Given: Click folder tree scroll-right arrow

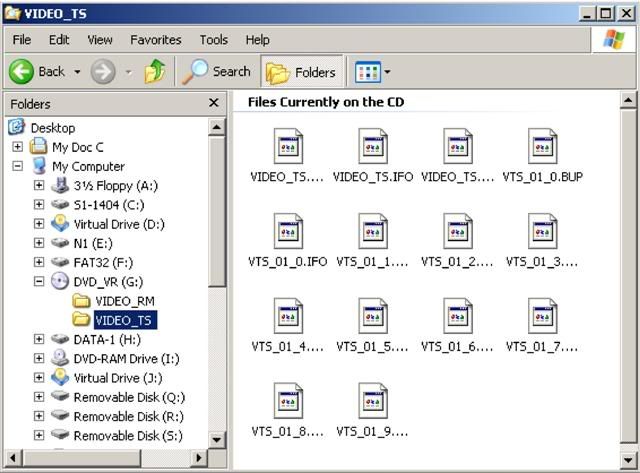Looking at the screenshot, I should (199, 457).
